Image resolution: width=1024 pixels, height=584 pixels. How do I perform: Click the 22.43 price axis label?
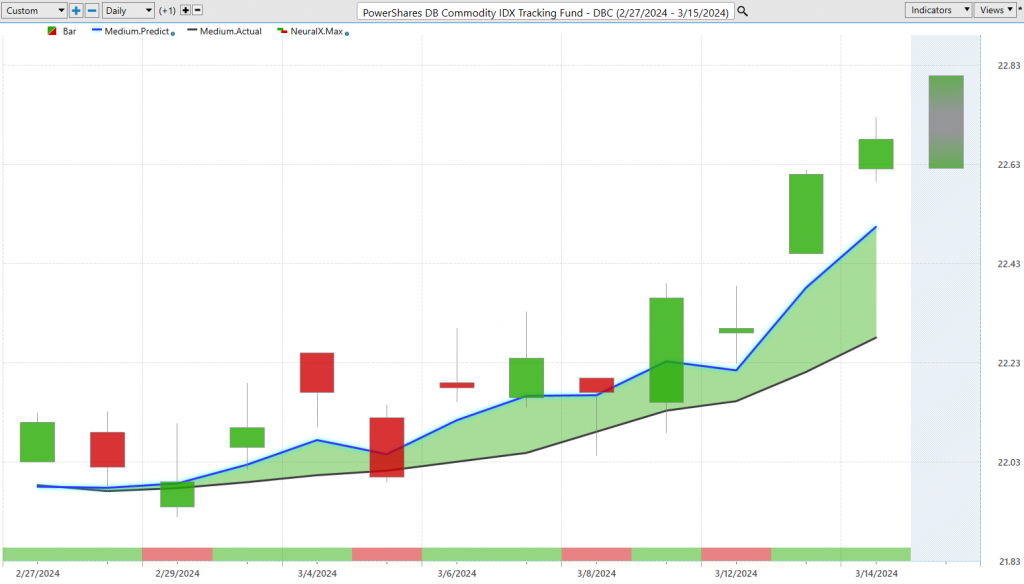pyautogui.click(x=1008, y=264)
